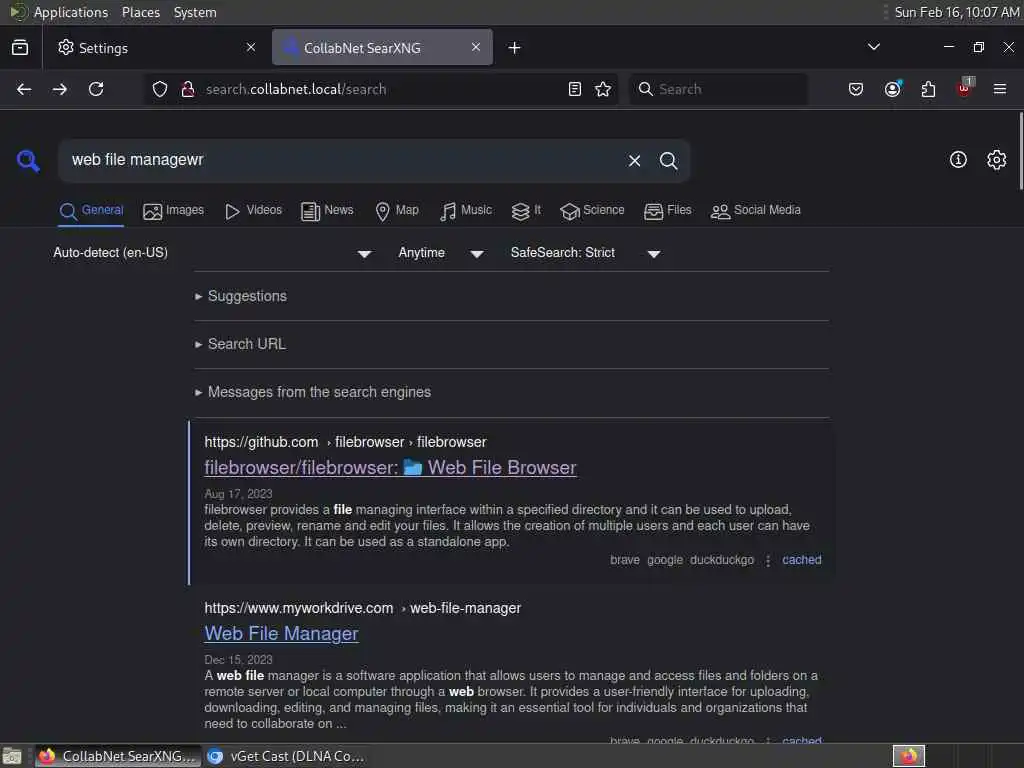
Task: Select the Images category
Action: coord(173,210)
